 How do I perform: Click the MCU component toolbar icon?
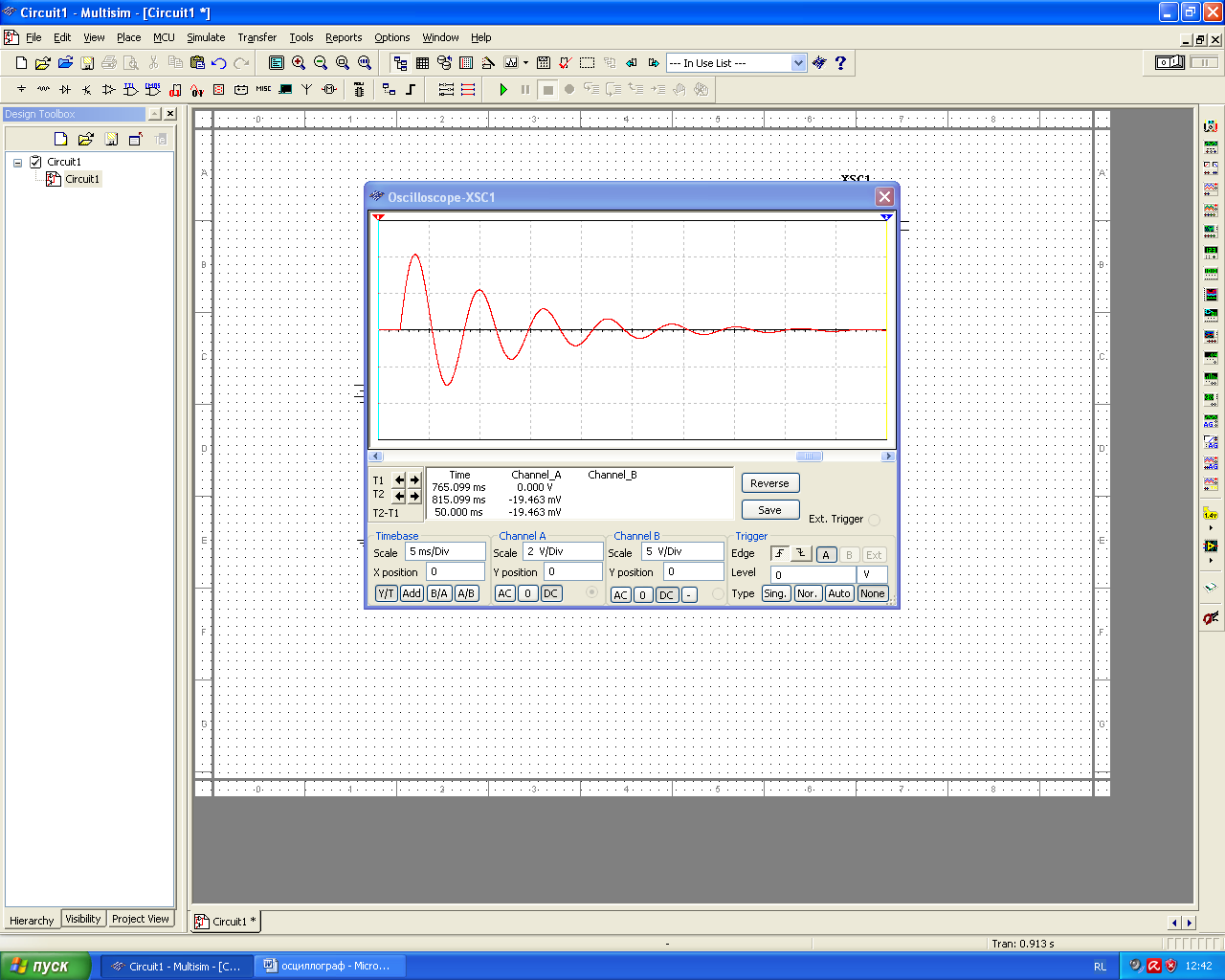click(x=359, y=89)
